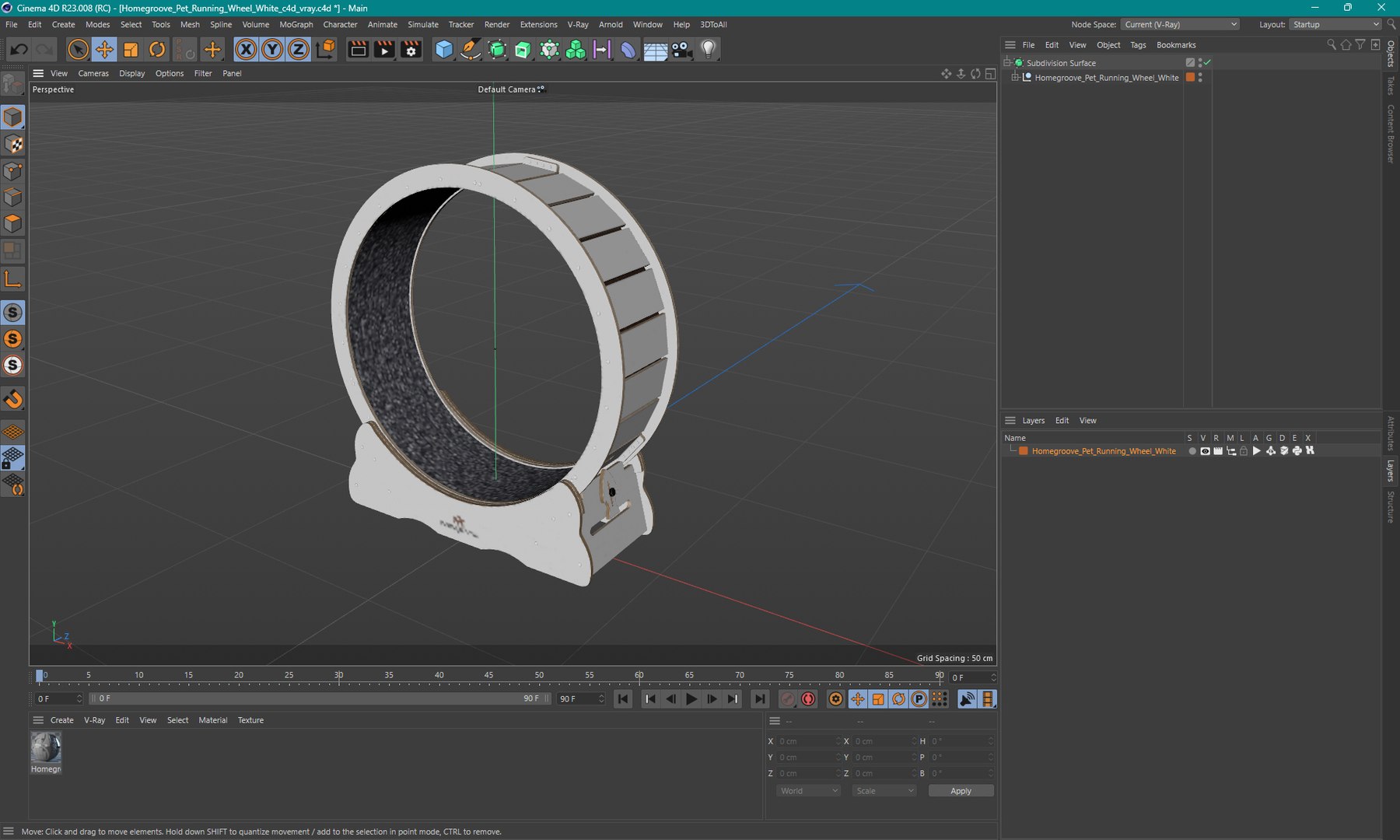Select the Move tool in top toolbar
This screenshot has height=840, width=1400.
tap(104, 50)
